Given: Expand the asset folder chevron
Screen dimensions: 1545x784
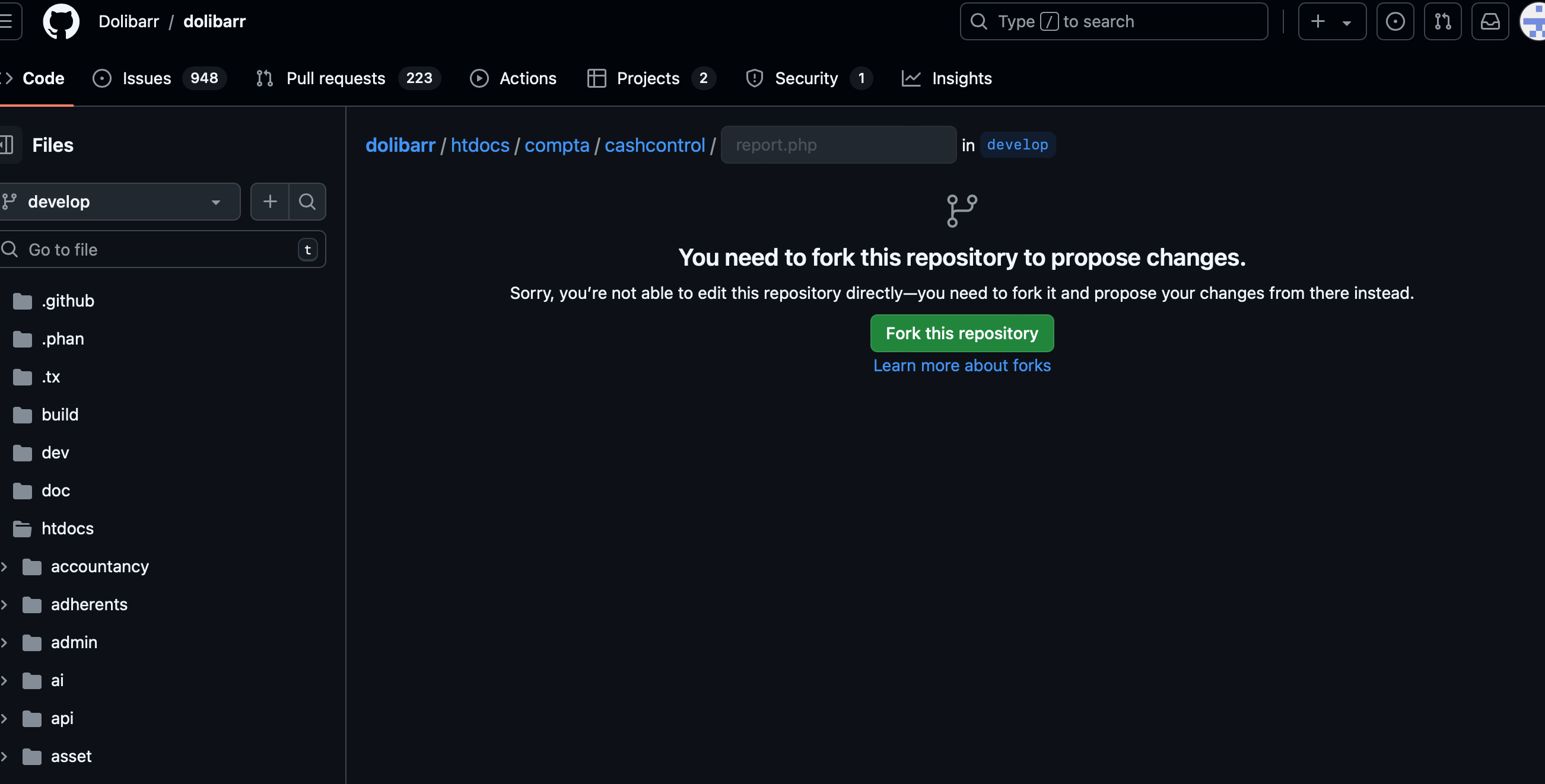Looking at the screenshot, I should coord(4,757).
